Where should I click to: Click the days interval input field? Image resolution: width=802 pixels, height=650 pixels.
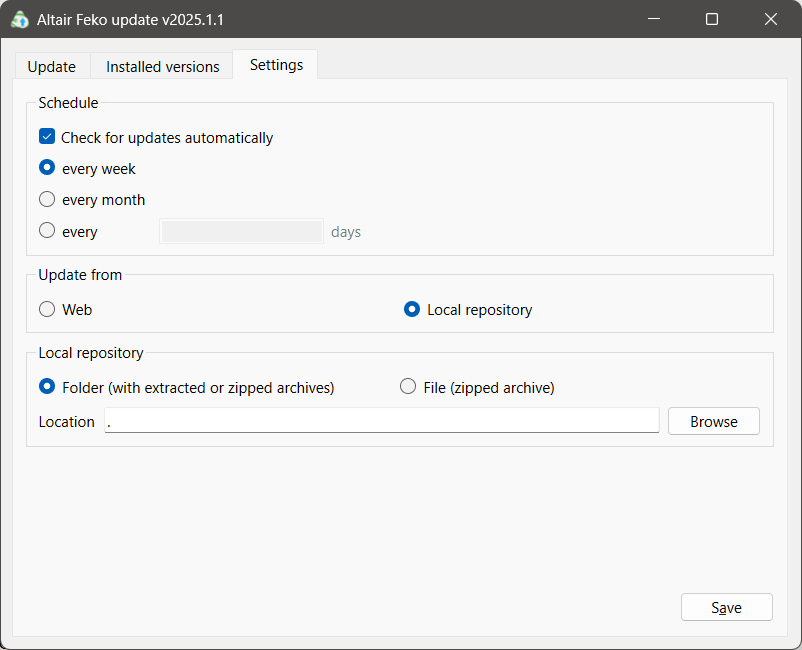coord(242,232)
